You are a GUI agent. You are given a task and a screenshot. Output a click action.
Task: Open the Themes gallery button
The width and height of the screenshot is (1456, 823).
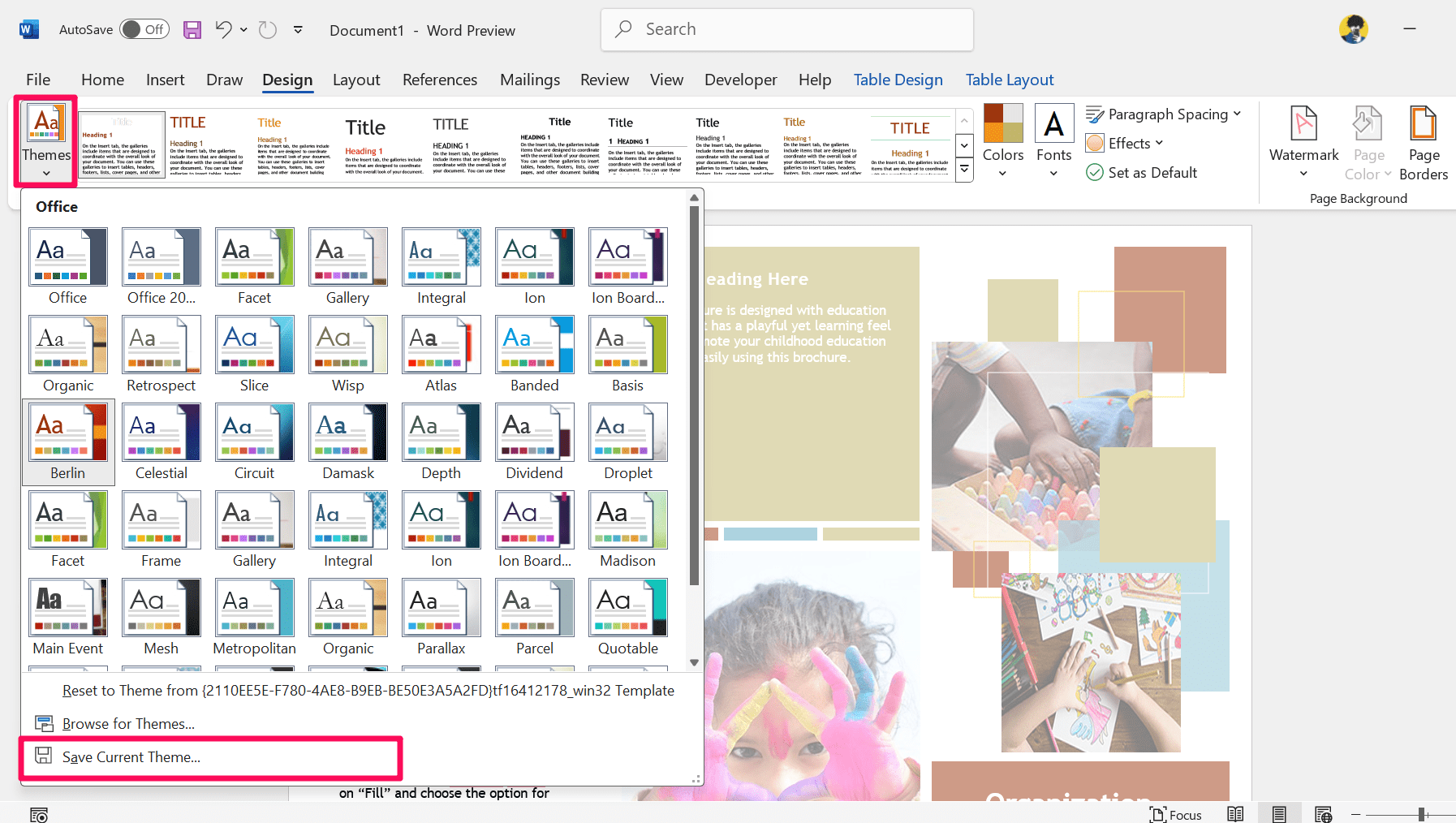46,142
